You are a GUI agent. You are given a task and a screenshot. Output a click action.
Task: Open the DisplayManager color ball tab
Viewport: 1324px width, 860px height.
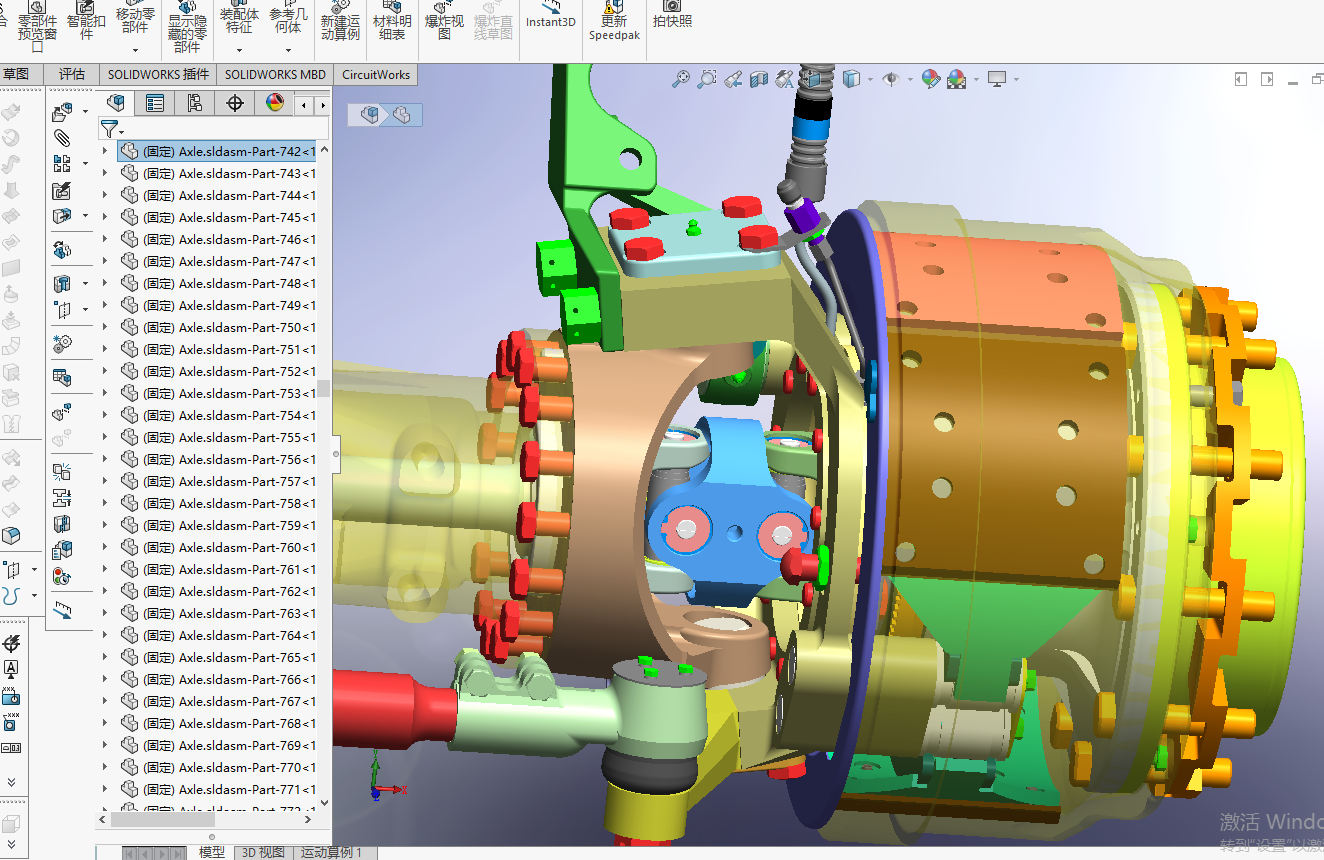pyautogui.click(x=275, y=103)
